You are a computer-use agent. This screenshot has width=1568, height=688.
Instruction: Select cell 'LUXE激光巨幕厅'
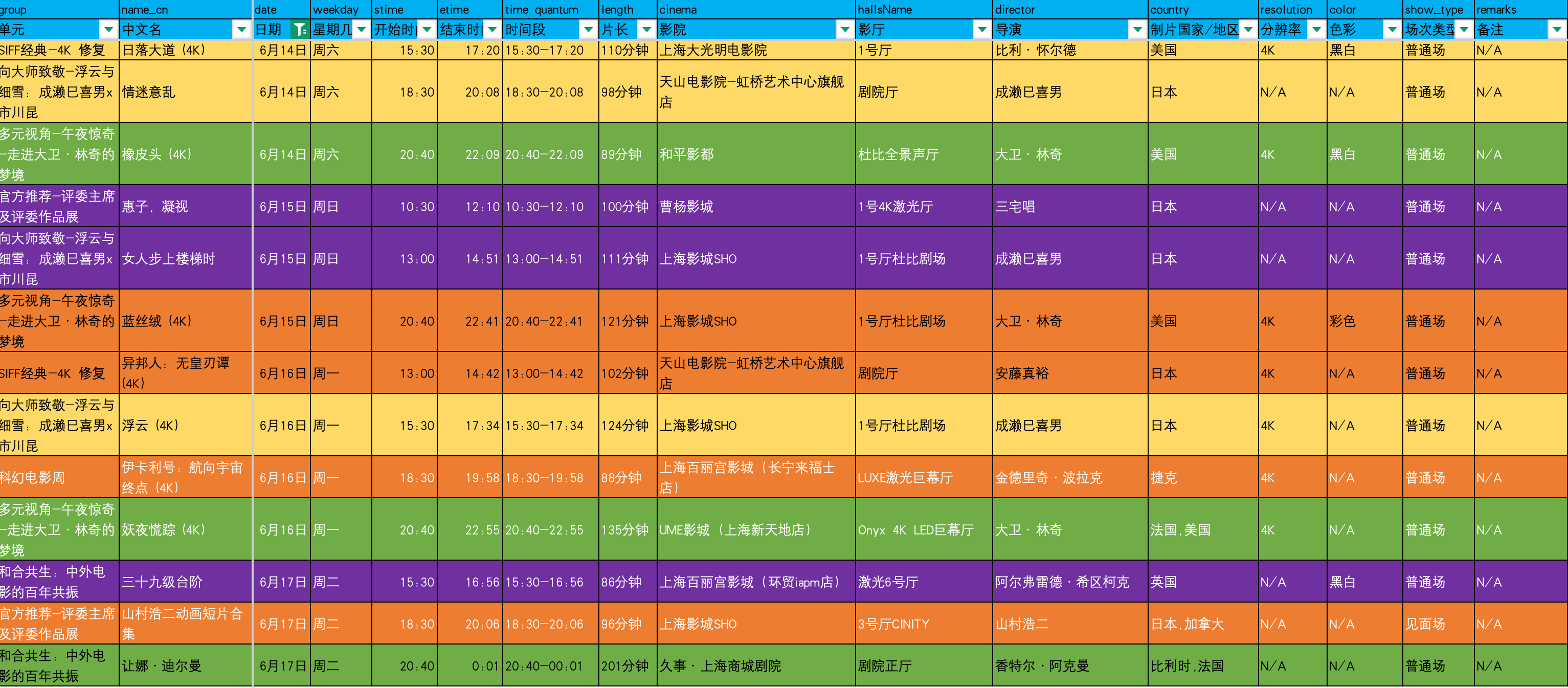(x=924, y=477)
